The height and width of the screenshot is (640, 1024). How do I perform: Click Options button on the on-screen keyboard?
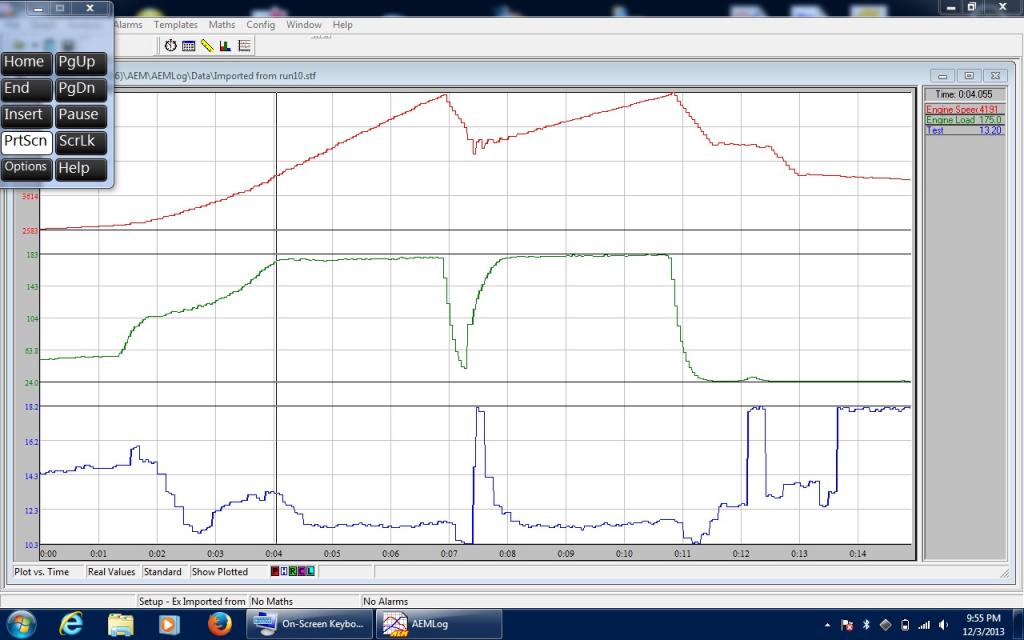click(x=26, y=167)
